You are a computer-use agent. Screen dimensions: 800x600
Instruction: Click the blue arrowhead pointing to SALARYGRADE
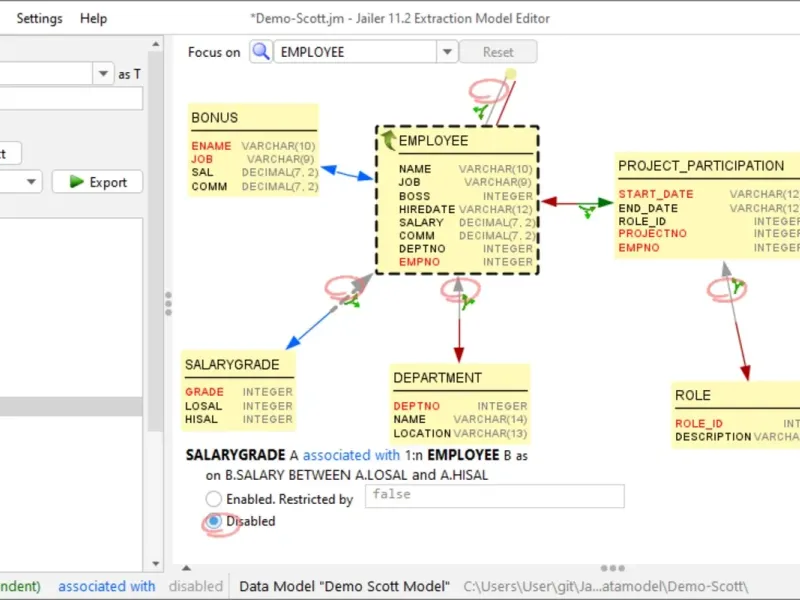click(x=293, y=342)
